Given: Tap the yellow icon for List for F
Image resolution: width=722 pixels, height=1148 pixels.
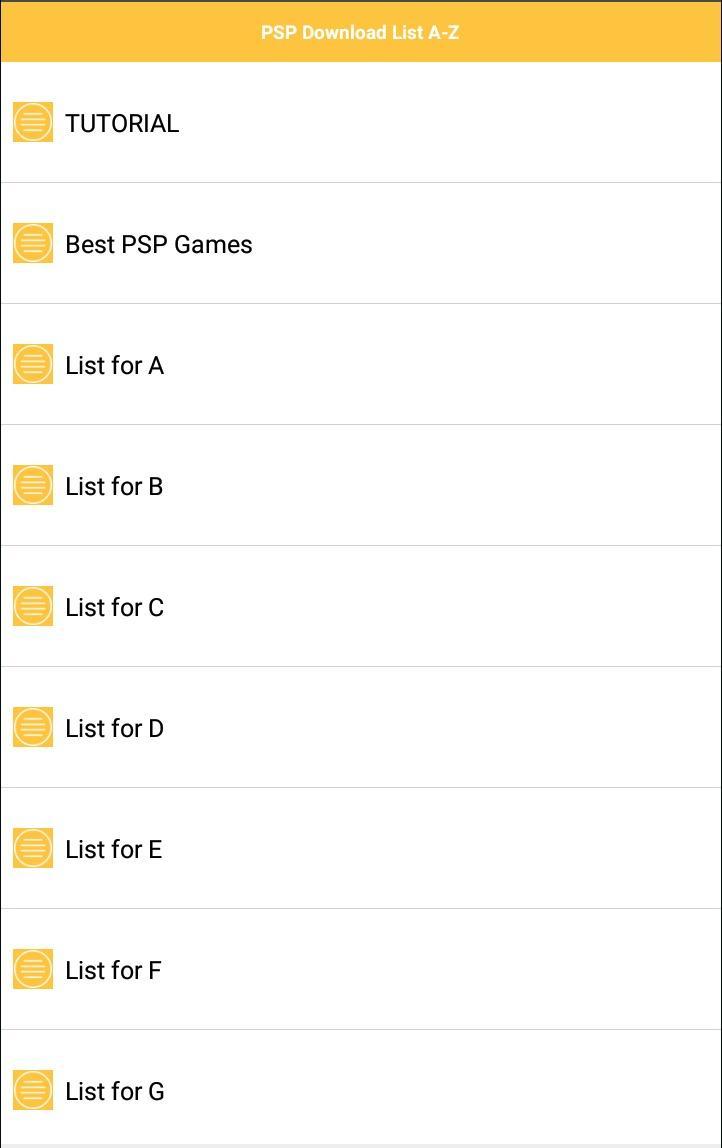Looking at the screenshot, I should [33, 969].
